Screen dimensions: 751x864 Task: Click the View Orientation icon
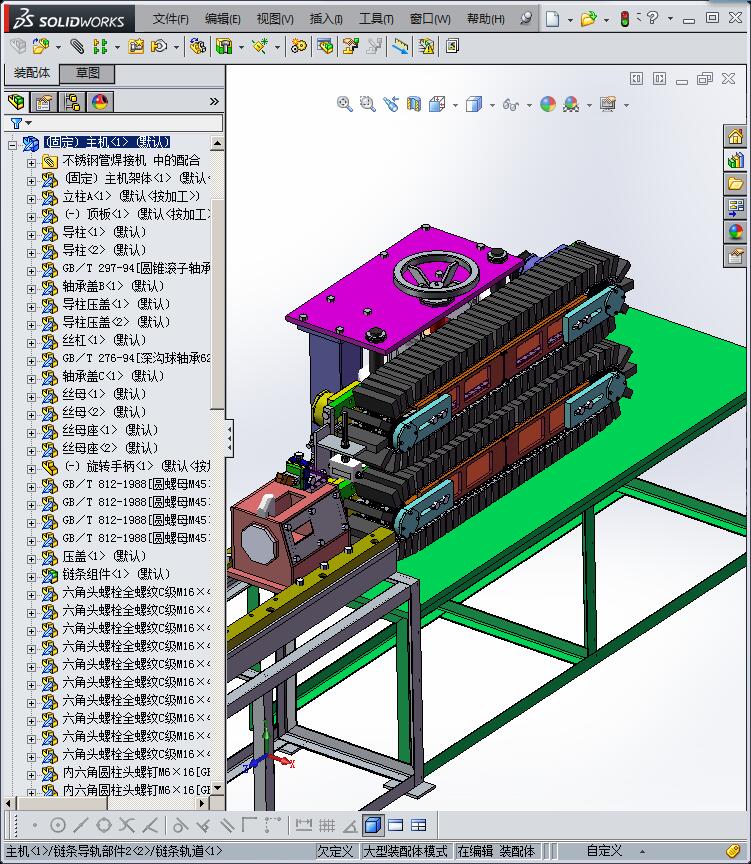click(437, 104)
